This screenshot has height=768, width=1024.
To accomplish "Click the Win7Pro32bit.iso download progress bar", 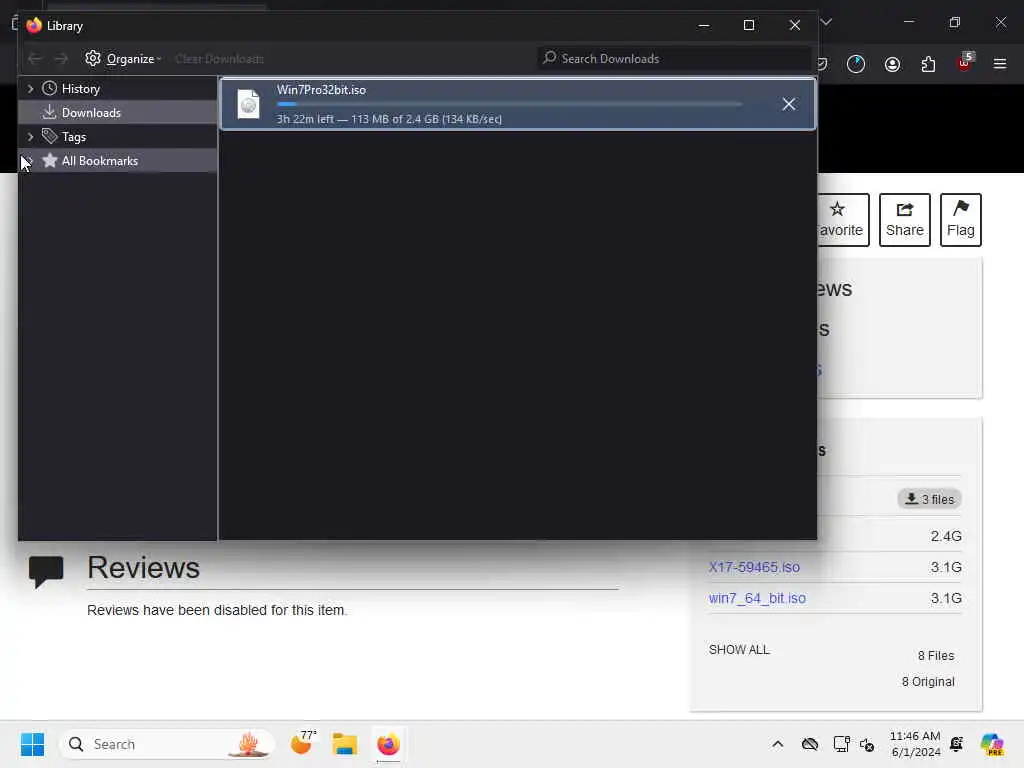I will pos(509,104).
